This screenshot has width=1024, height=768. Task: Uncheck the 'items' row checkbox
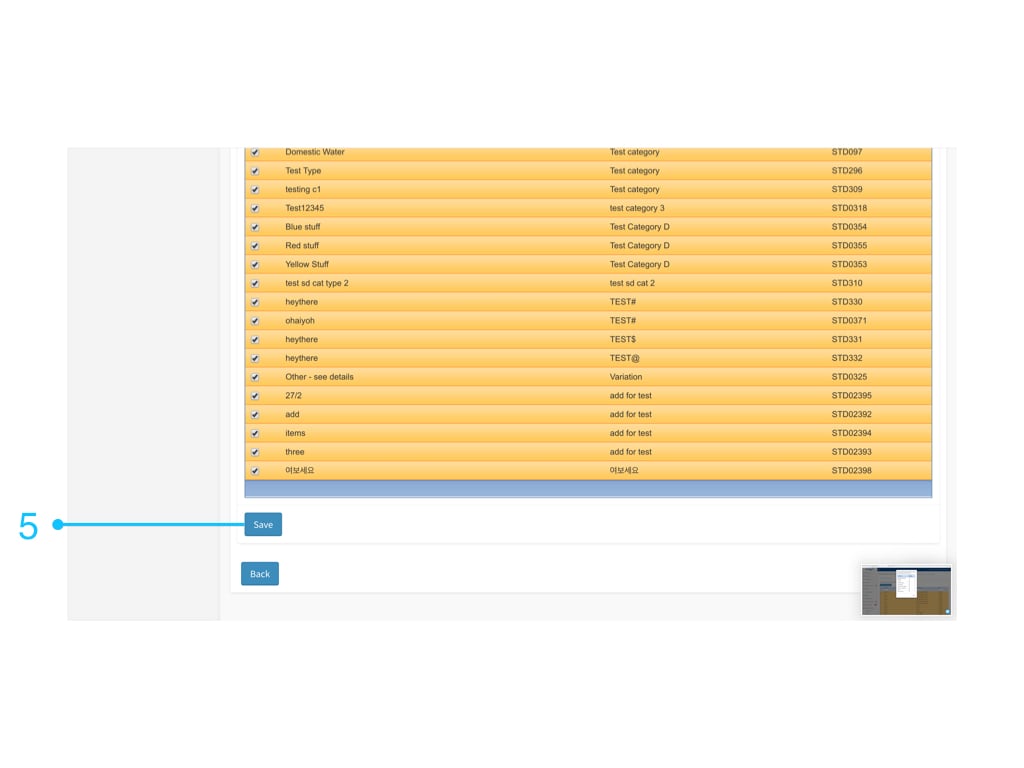pos(255,434)
